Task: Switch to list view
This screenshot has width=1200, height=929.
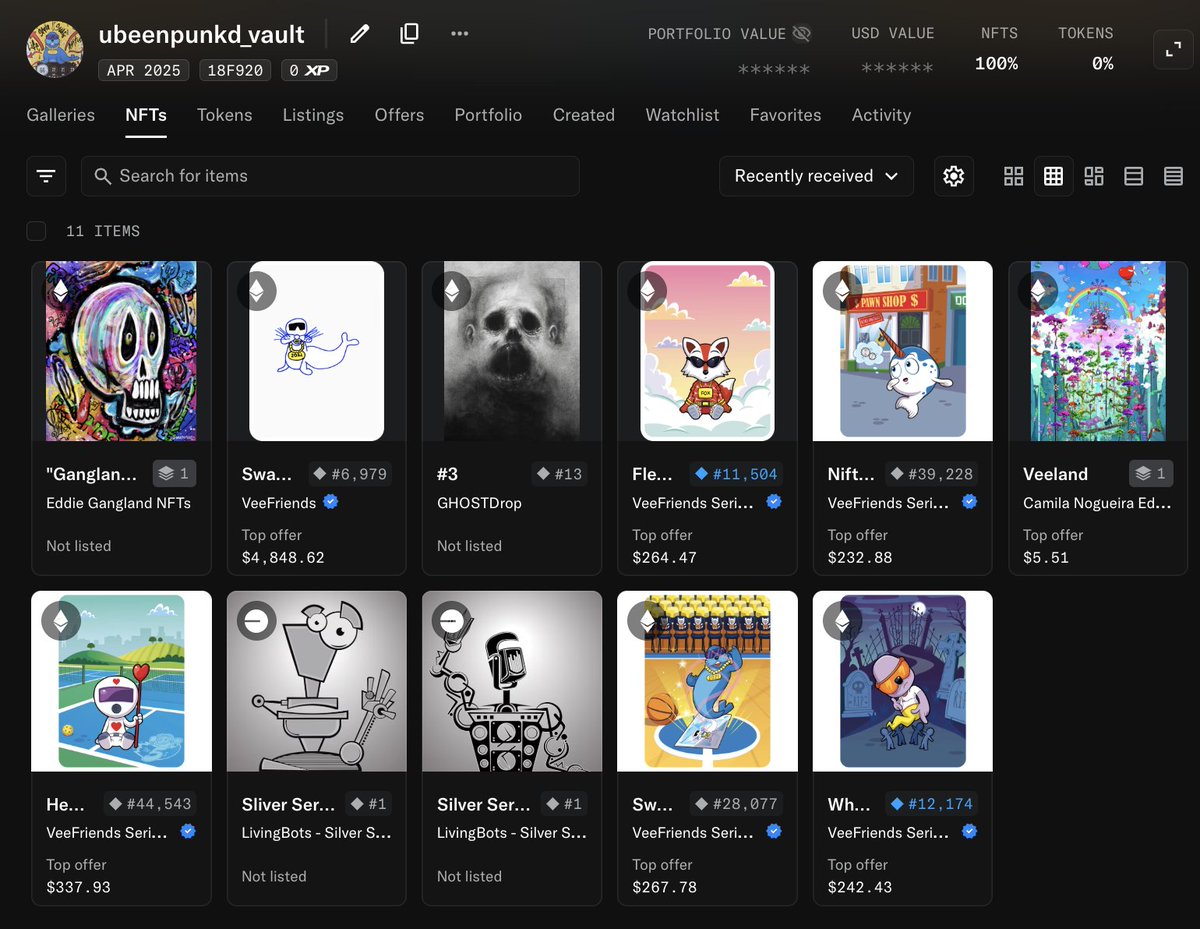Action: [1134, 176]
